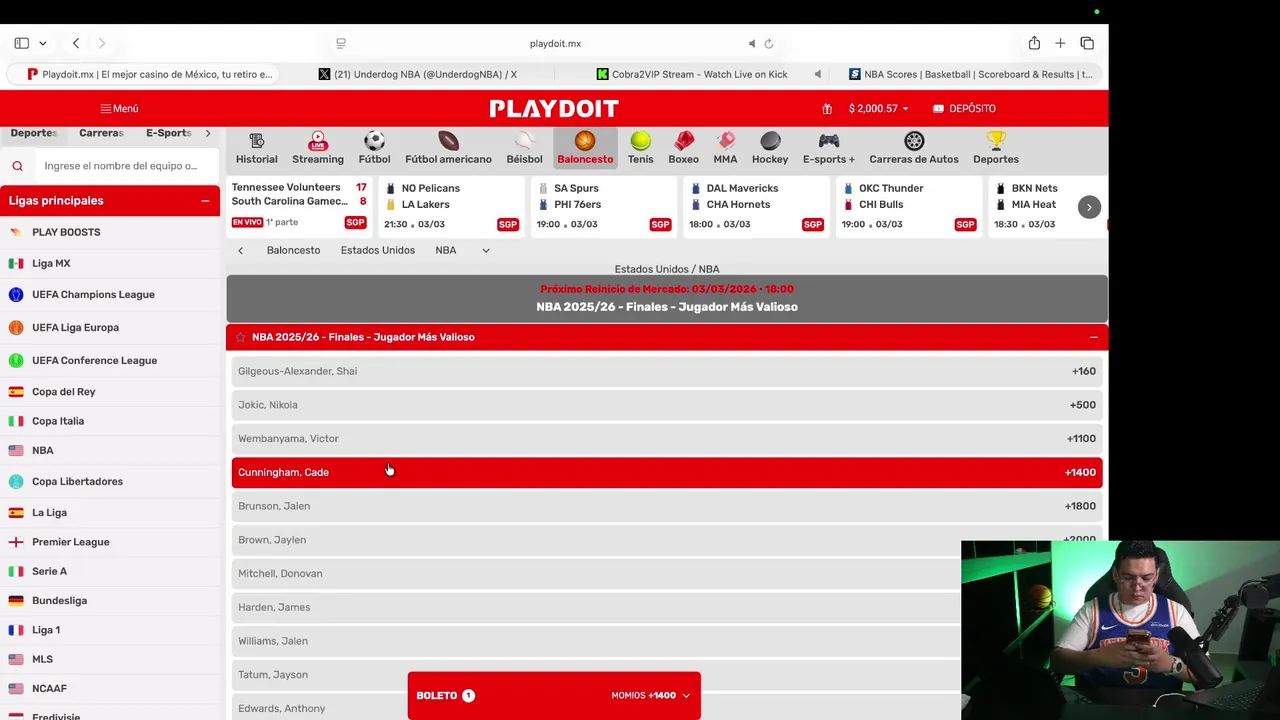Expand the BOLETO bet slip chevron
Screen dimensions: 1280x720
pos(686,695)
